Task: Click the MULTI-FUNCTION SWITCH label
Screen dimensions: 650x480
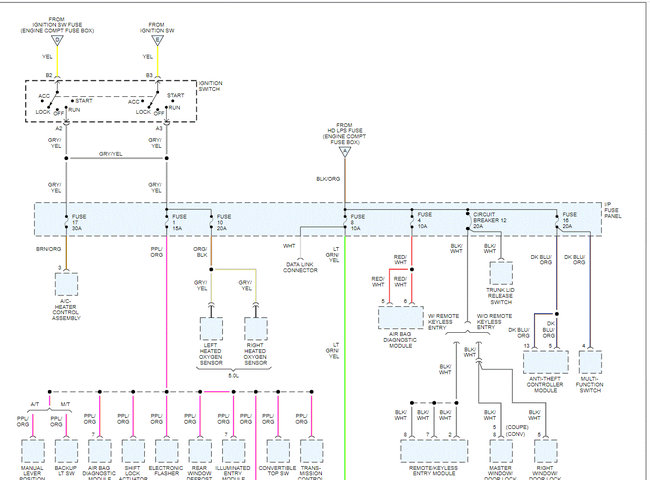Action: pos(589,384)
